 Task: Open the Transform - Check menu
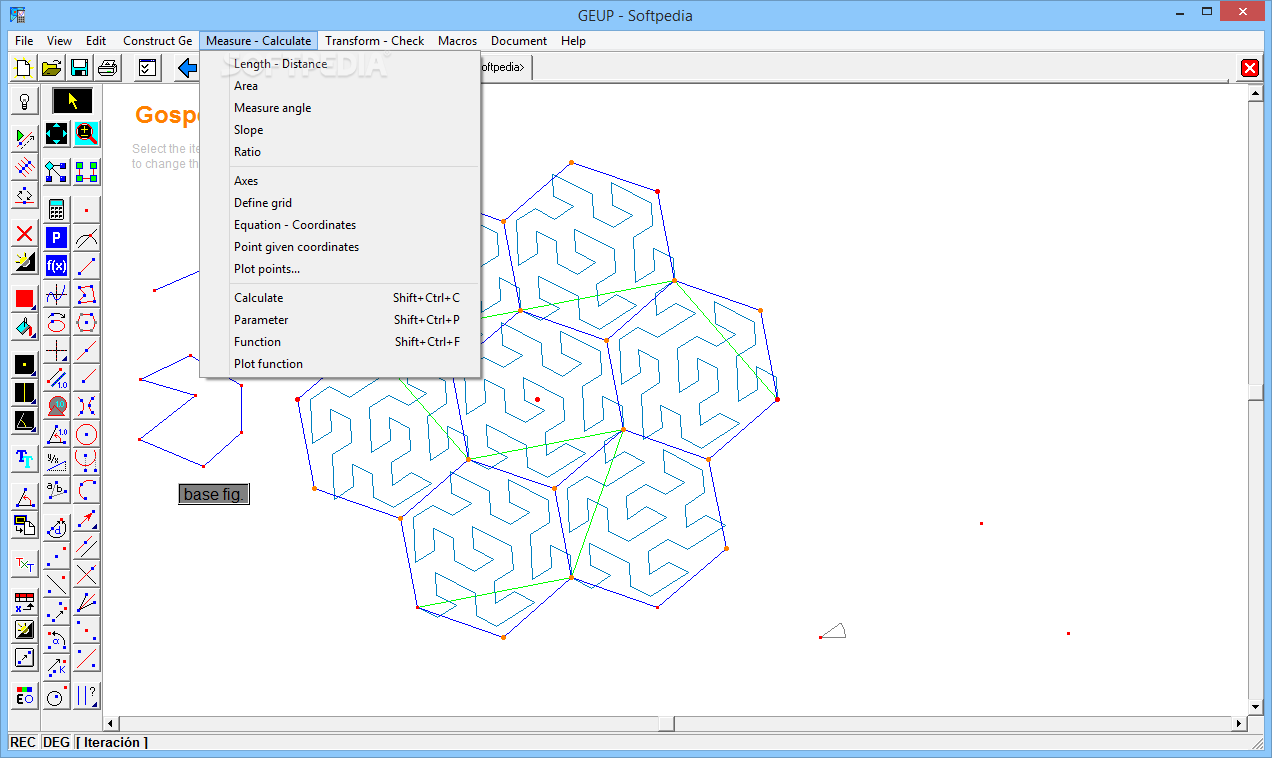[375, 41]
